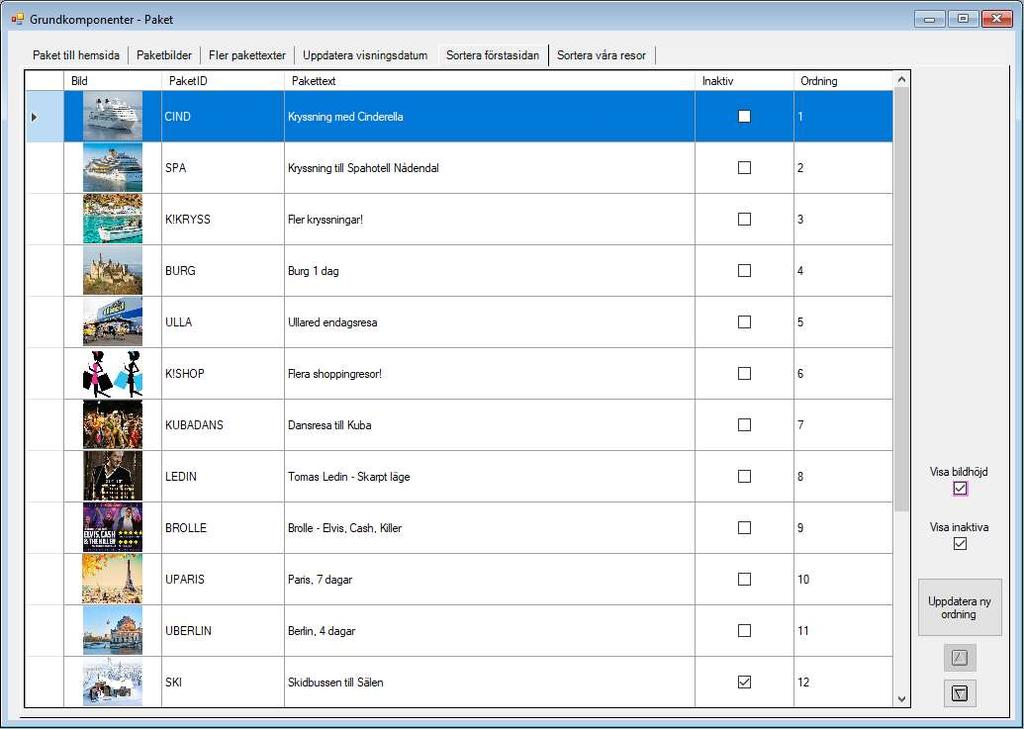Check the Inaktiv box for UBERLIN

coord(744,630)
